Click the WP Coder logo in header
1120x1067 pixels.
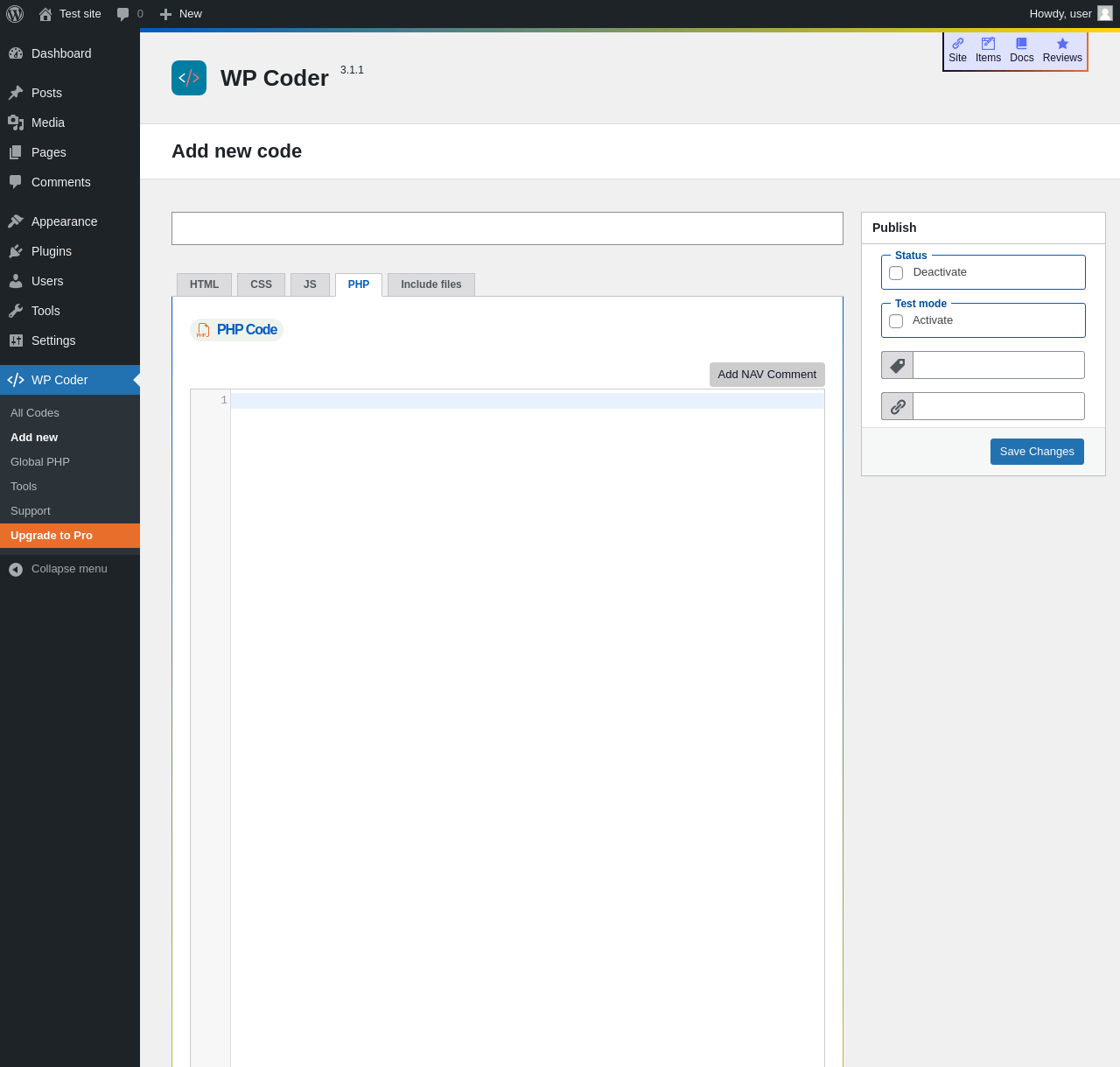pos(189,78)
